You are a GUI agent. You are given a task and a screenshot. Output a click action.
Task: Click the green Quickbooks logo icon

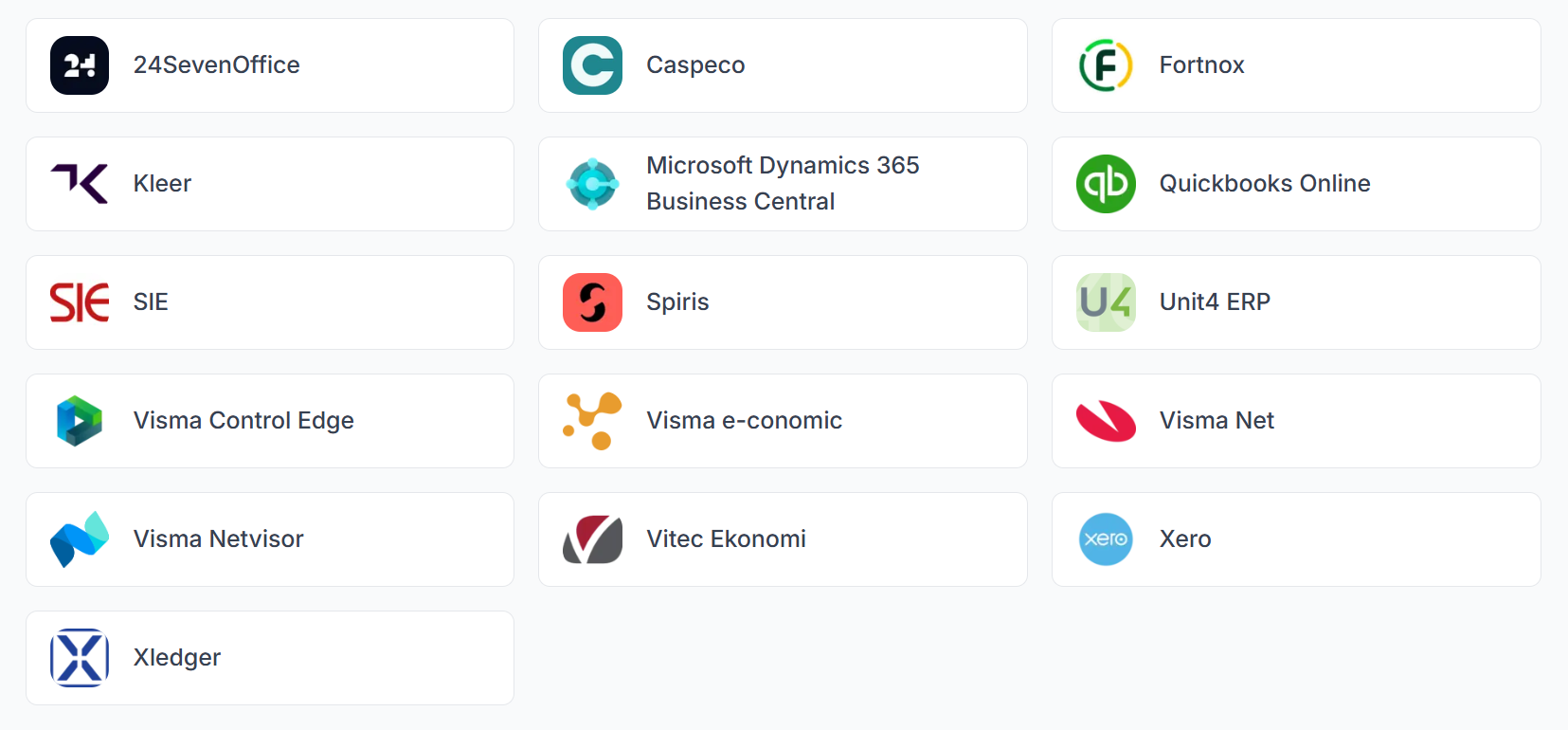1106,184
